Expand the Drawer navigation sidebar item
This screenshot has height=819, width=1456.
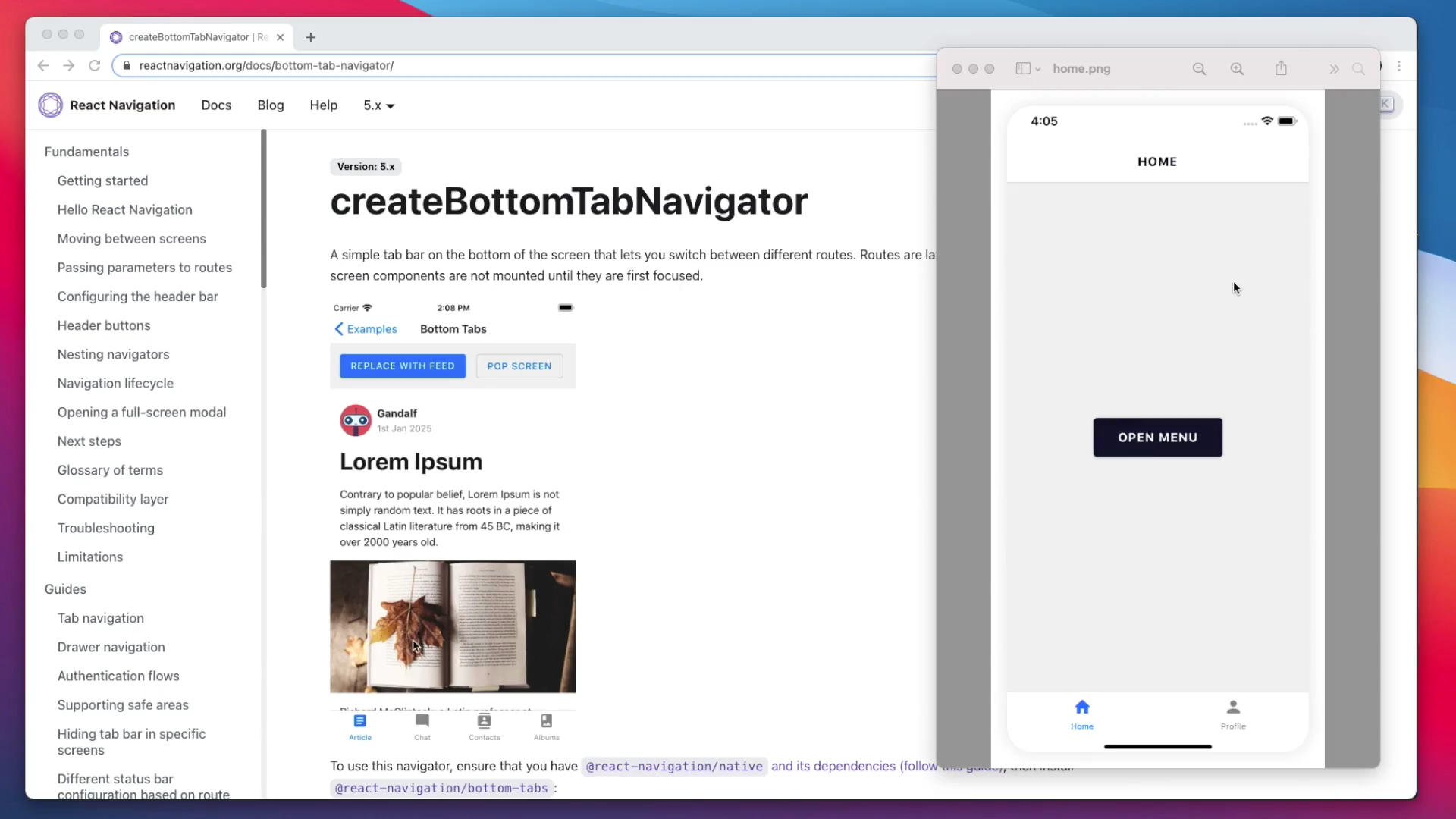(x=111, y=646)
